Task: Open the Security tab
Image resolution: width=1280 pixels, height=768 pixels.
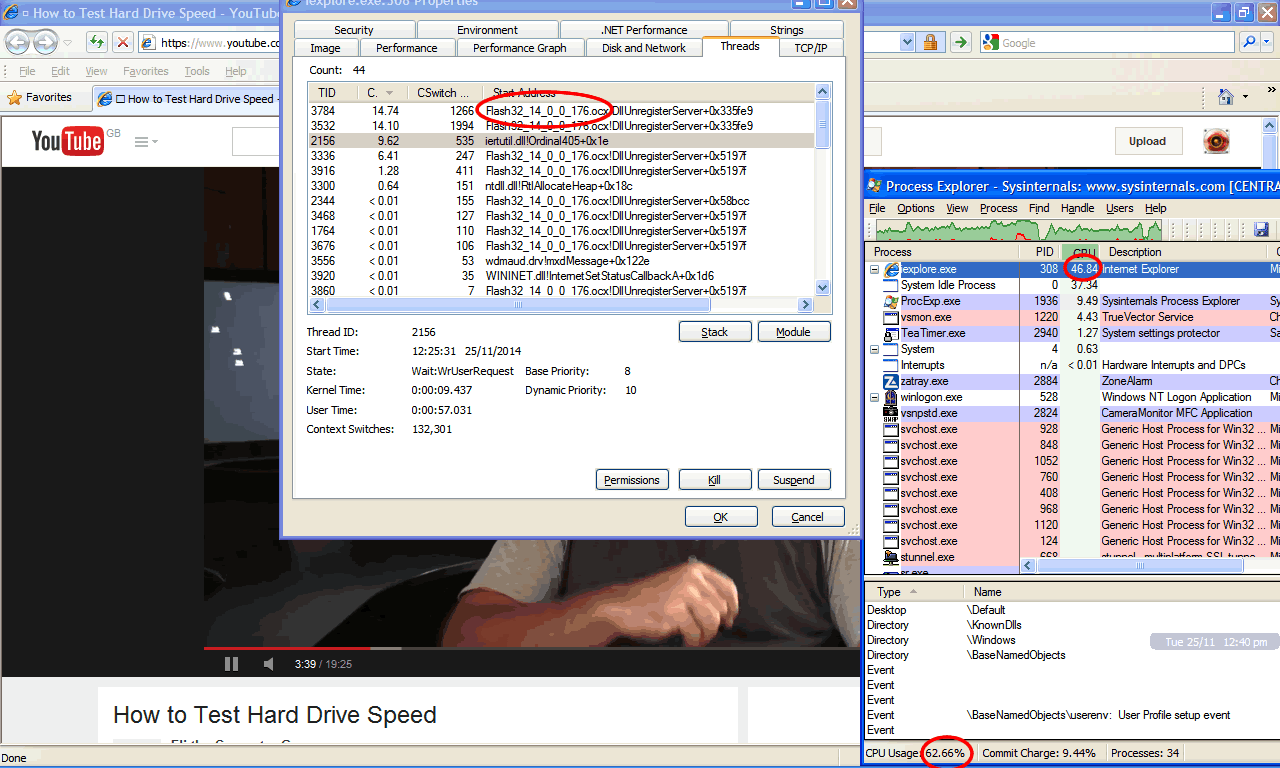Action: (354, 30)
